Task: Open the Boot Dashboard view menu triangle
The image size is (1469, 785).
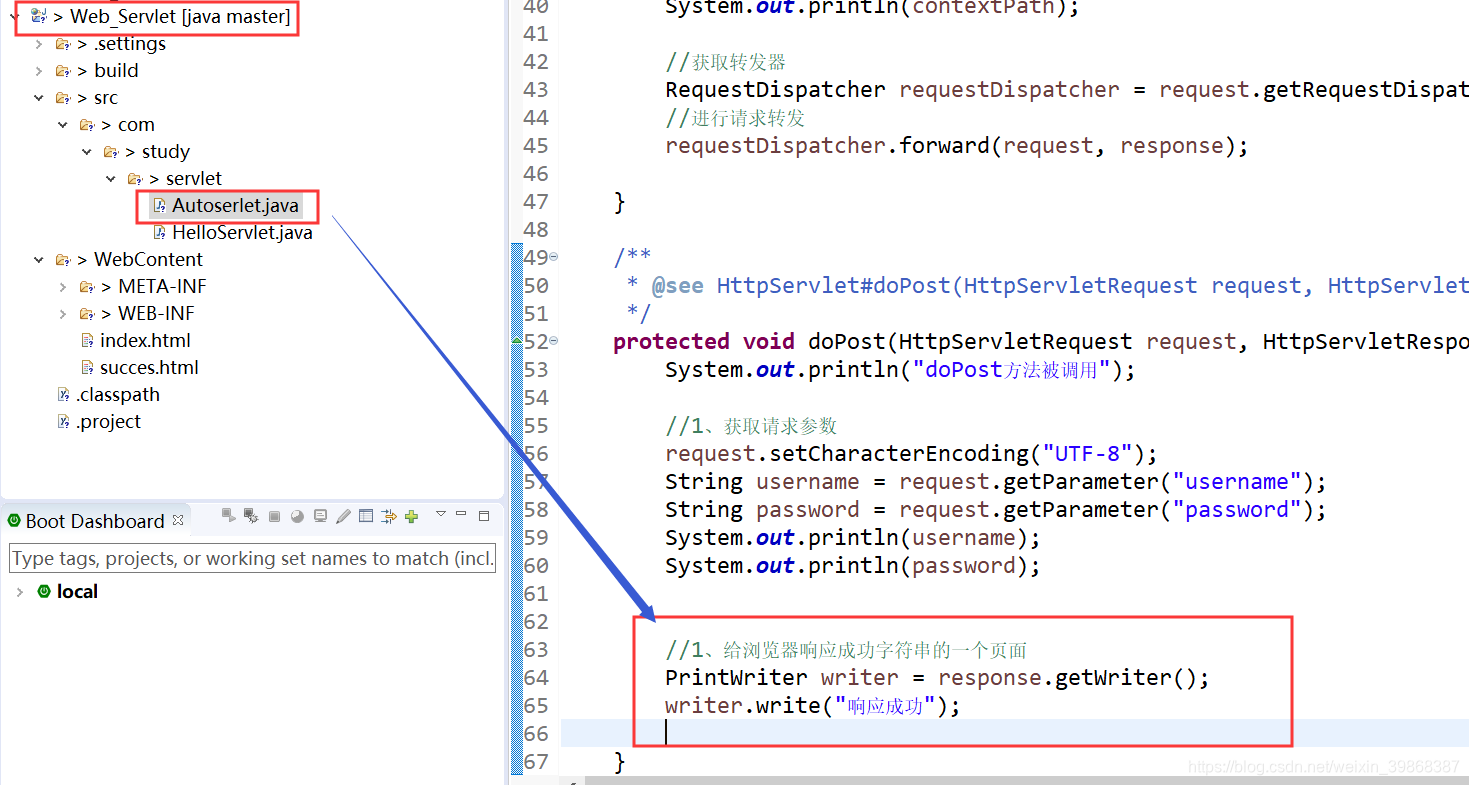Action: 440,515
